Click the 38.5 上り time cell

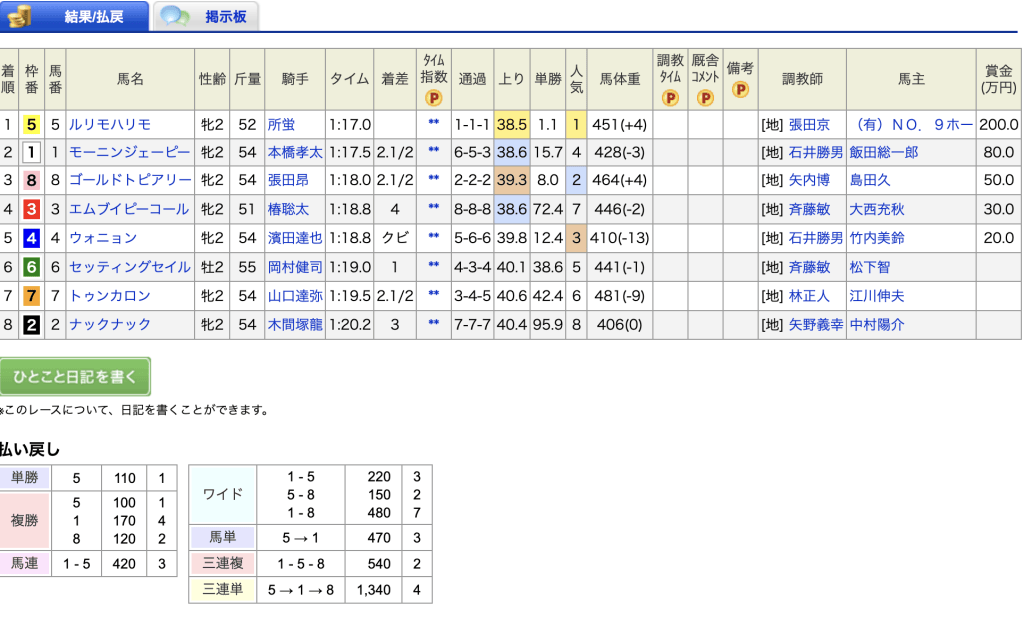point(511,125)
